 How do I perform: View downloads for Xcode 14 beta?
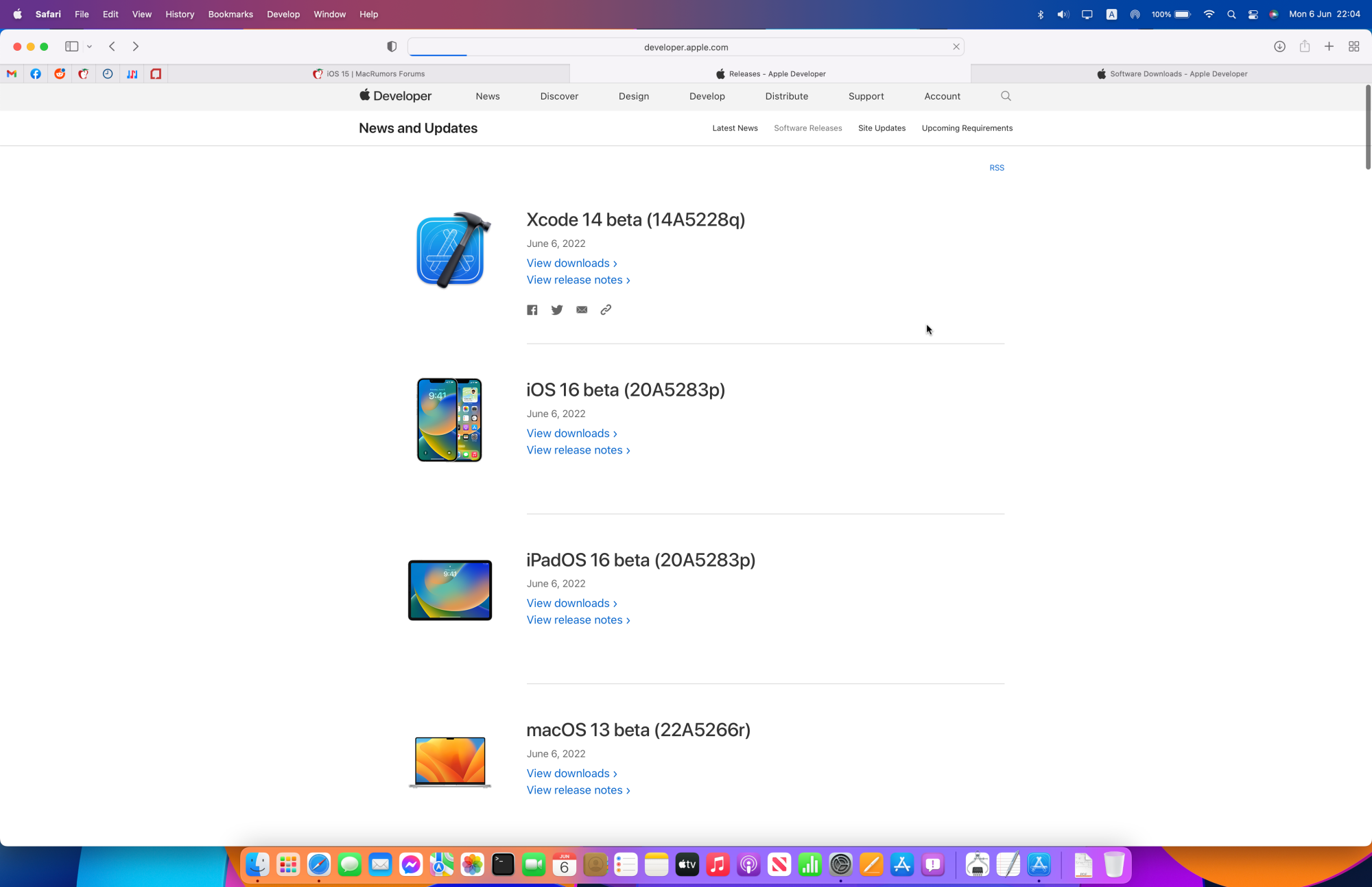click(571, 263)
